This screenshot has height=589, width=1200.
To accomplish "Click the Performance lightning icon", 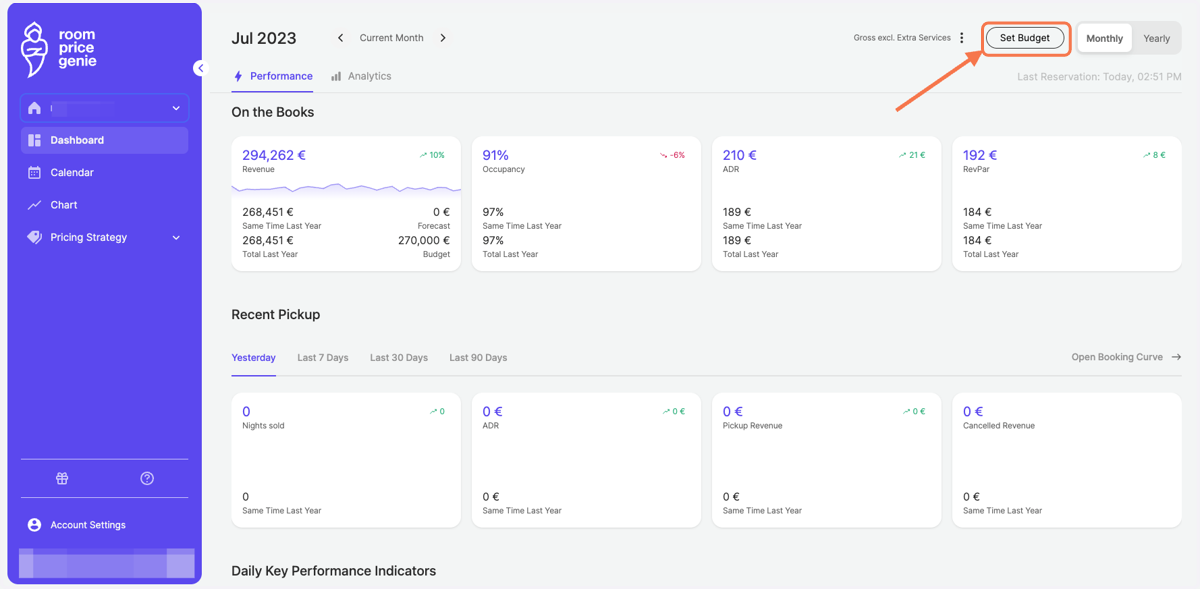I will click(238, 76).
